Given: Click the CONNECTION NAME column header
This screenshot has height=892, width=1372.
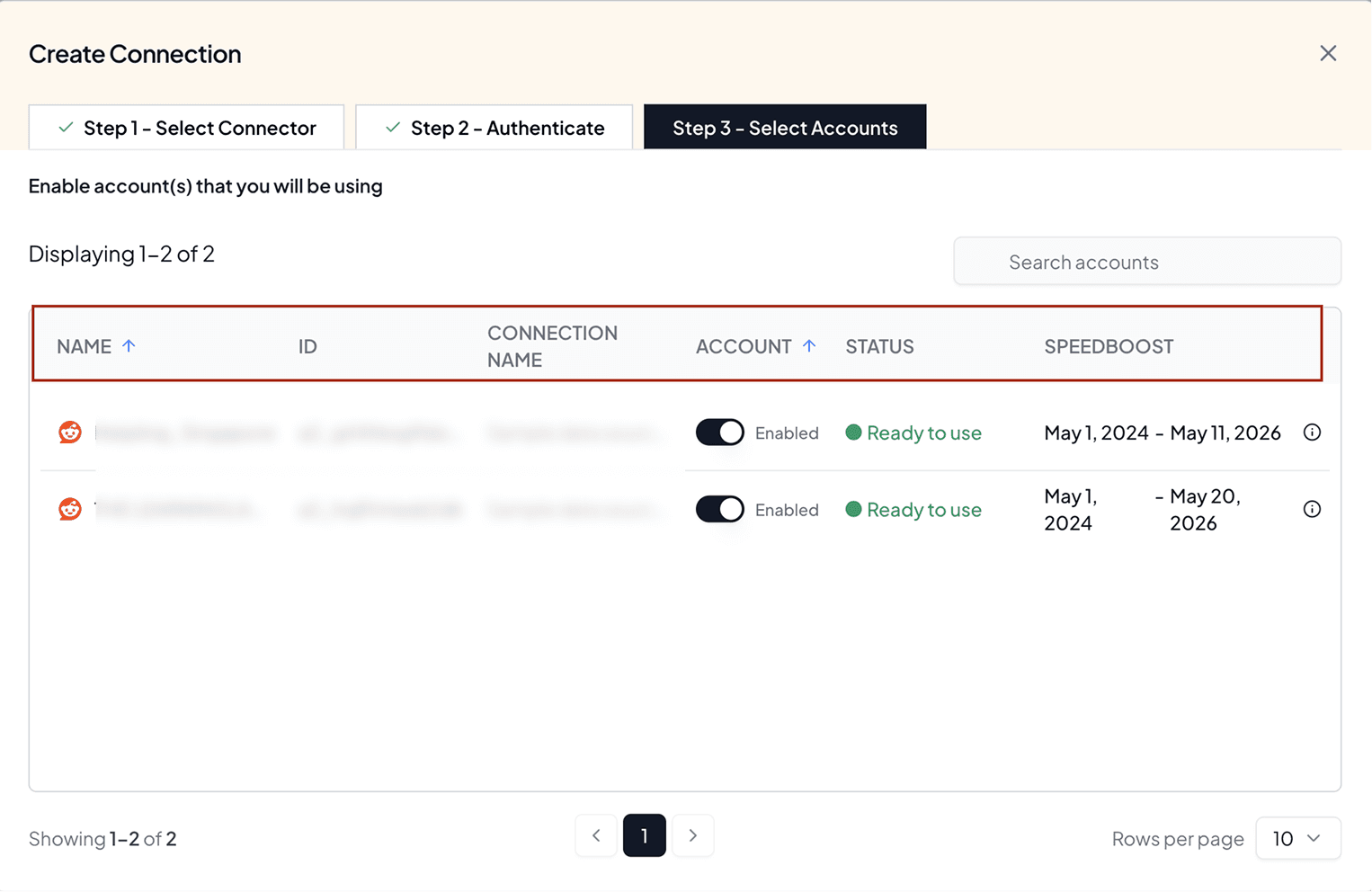Looking at the screenshot, I should point(552,346).
